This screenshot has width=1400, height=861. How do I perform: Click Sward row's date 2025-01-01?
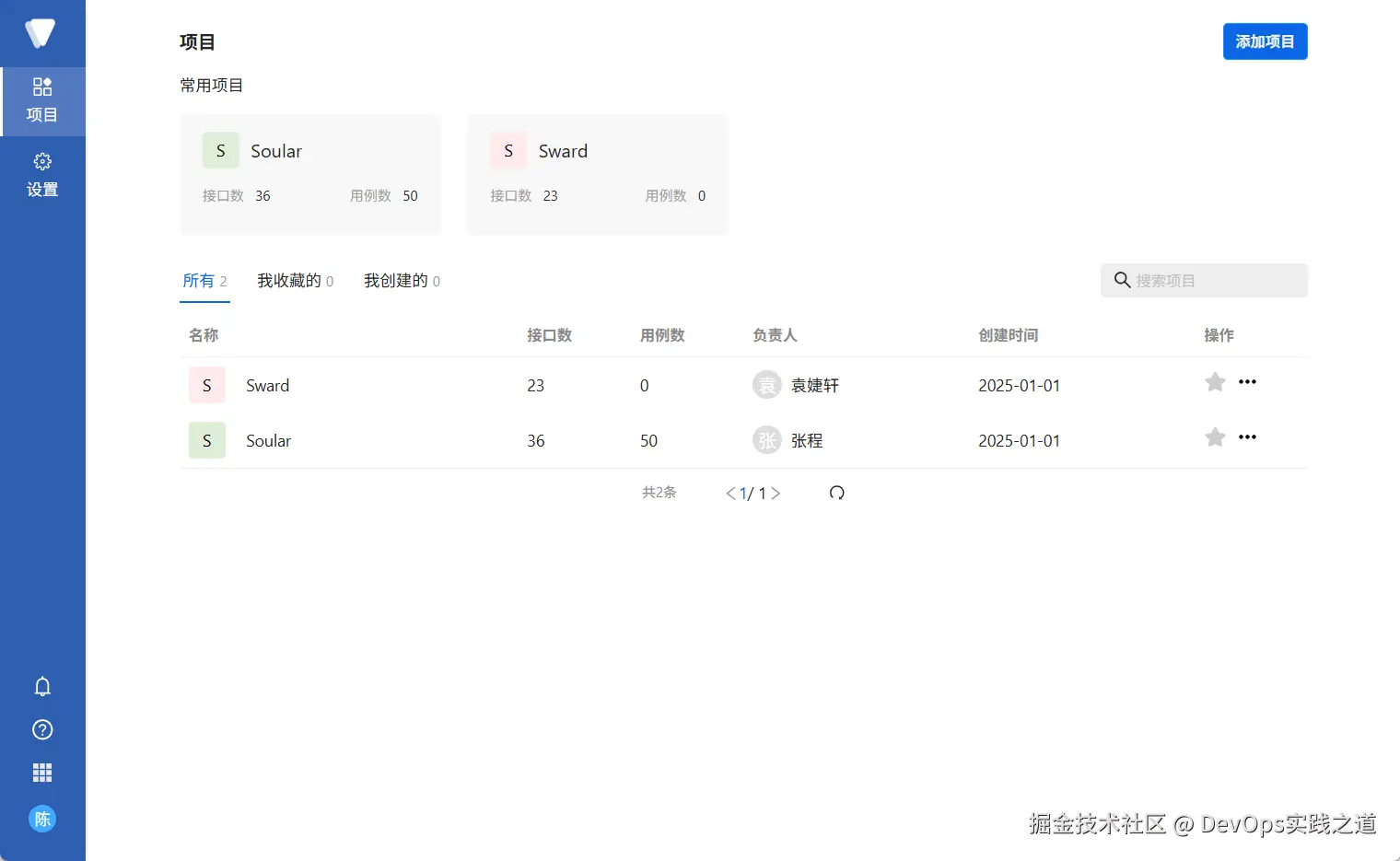point(1020,385)
